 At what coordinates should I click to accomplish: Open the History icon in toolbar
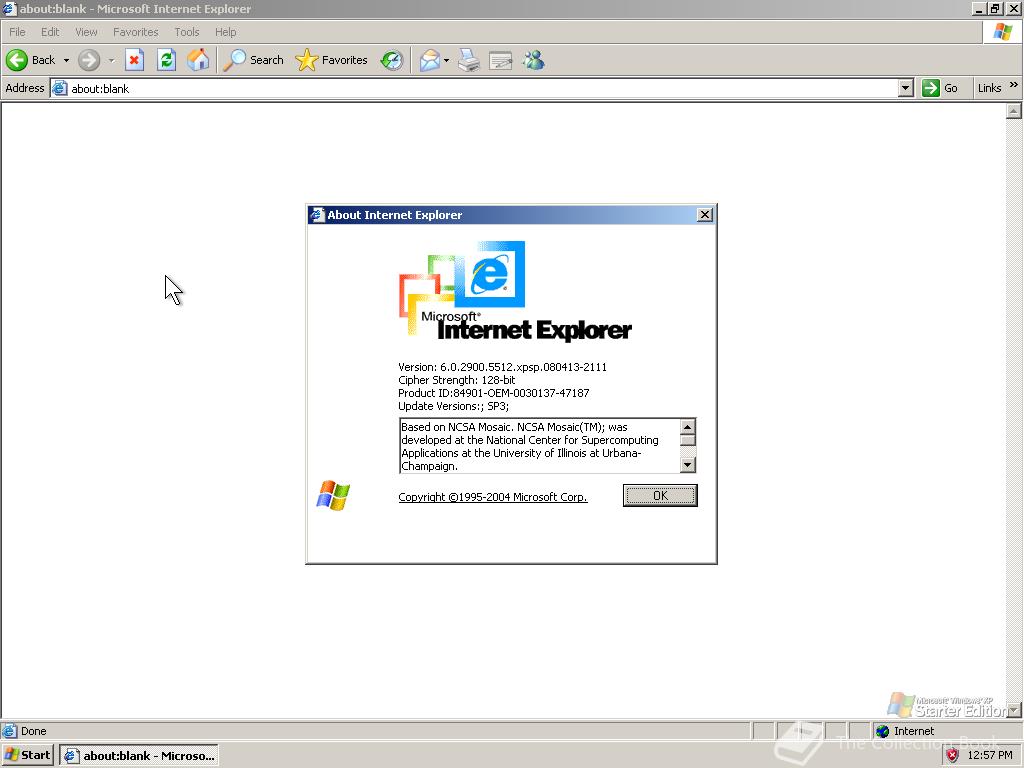click(x=392, y=60)
